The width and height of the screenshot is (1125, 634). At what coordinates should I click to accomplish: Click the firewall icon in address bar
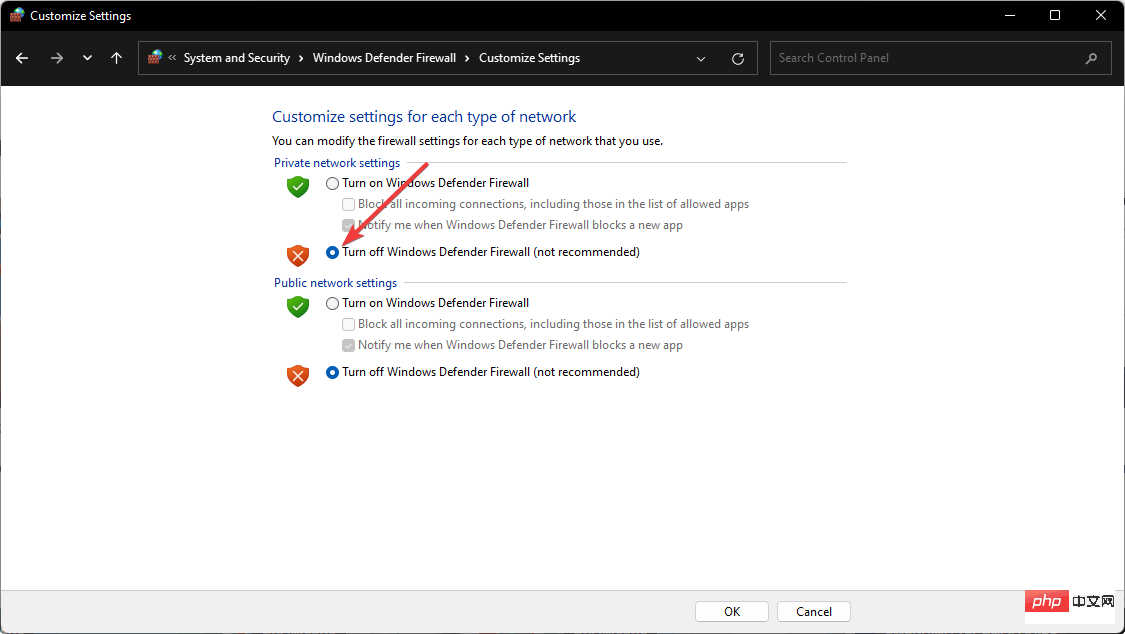tap(155, 58)
